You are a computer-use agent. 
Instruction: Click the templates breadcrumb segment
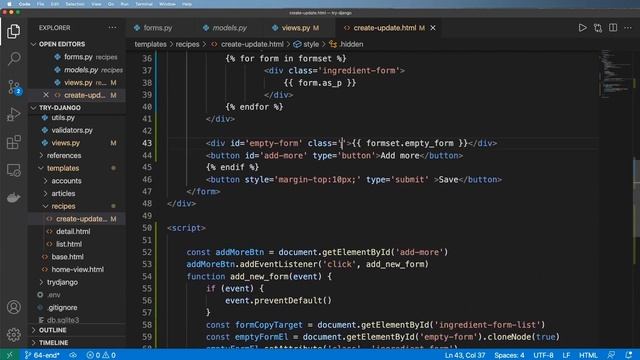click(x=151, y=44)
